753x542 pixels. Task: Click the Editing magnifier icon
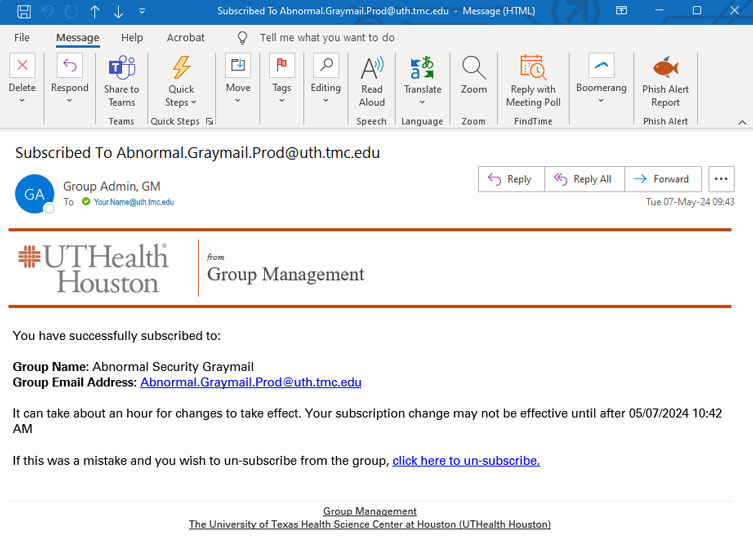pos(326,65)
